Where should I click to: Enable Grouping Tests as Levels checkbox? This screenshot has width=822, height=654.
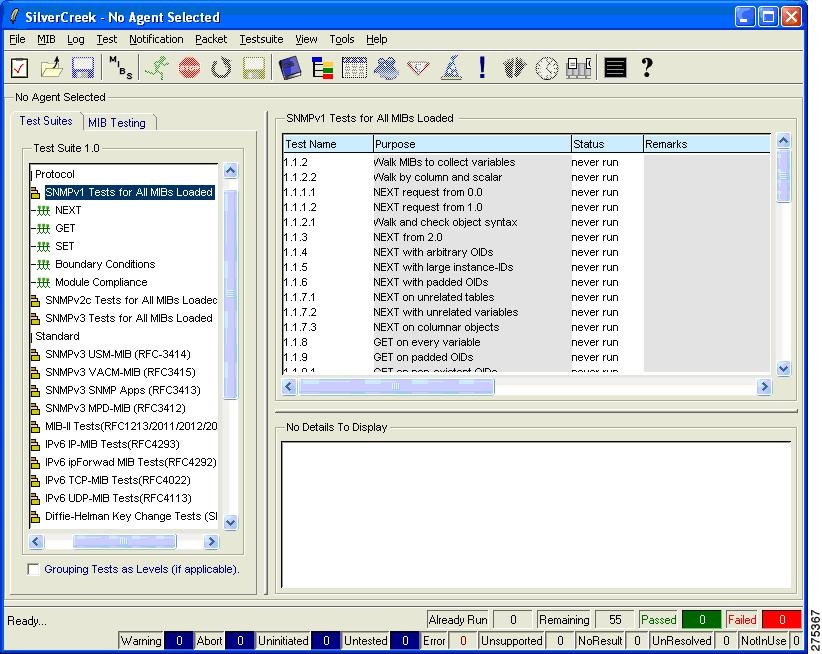[x=33, y=570]
